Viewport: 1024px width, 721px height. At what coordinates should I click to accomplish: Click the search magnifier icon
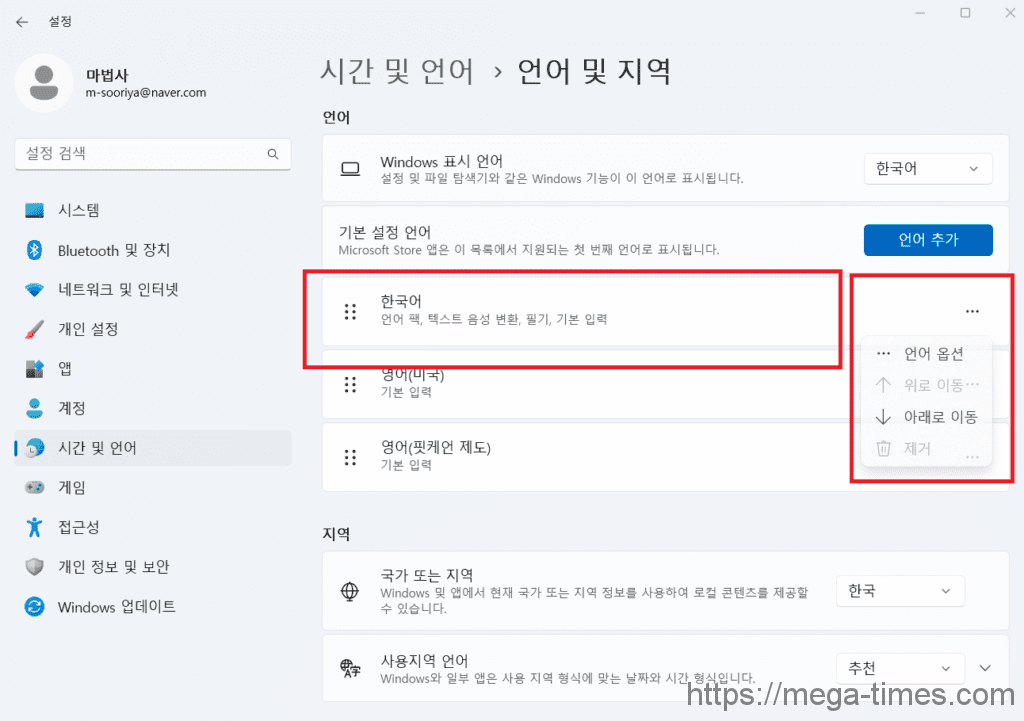(x=272, y=154)
